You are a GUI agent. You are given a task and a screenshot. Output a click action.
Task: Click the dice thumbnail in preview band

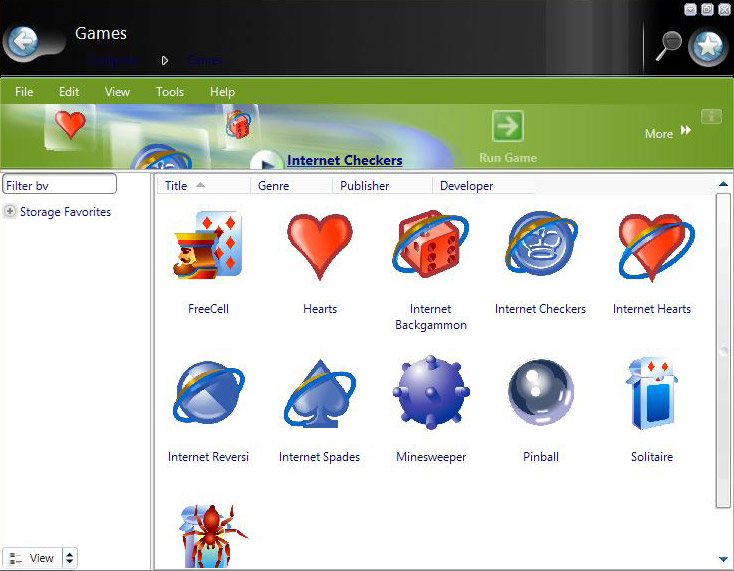coord(238,124)
